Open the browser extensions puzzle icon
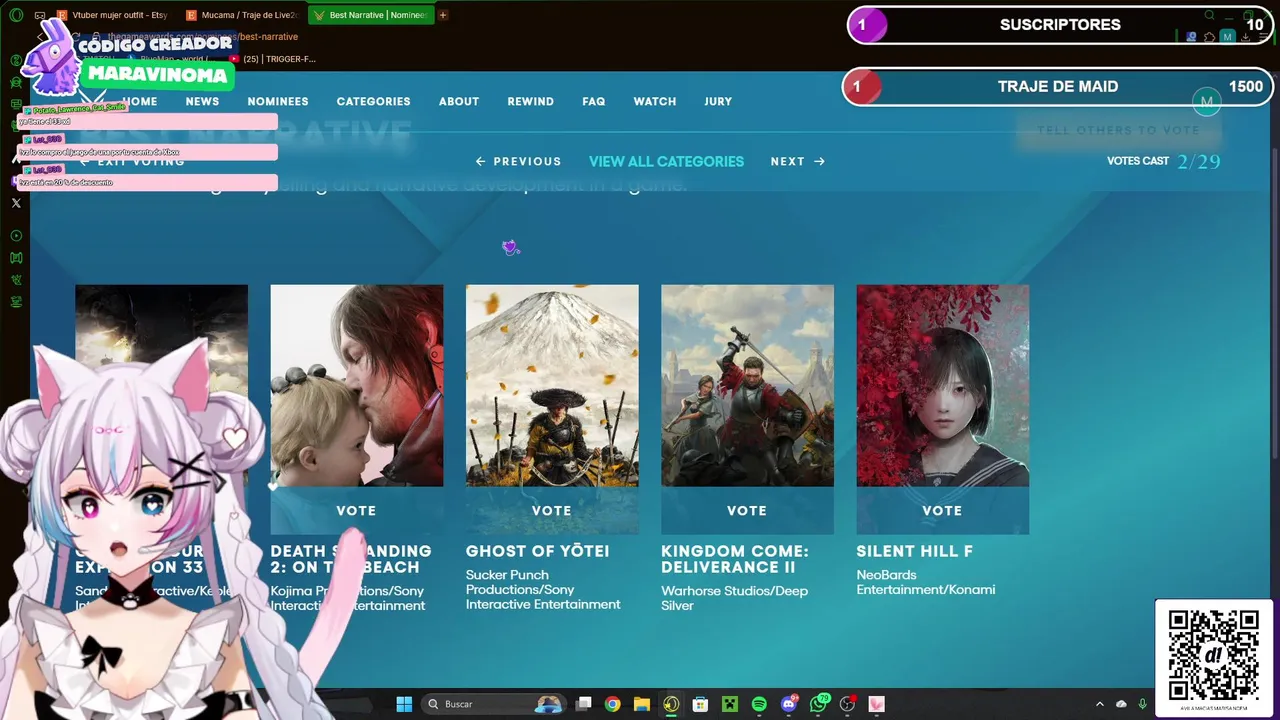Screen dimensions: 1280x720 [1209, 37]
